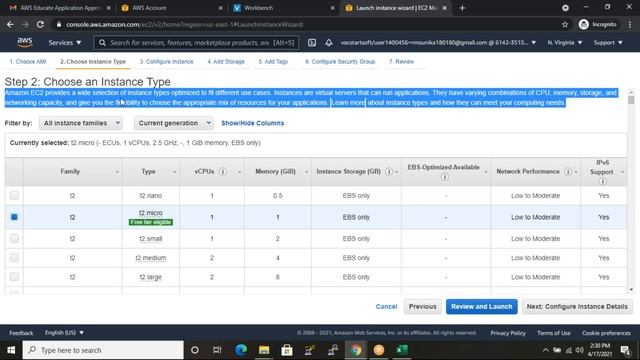Open Cortana circle icon in taskbar

tap(195, 350)
